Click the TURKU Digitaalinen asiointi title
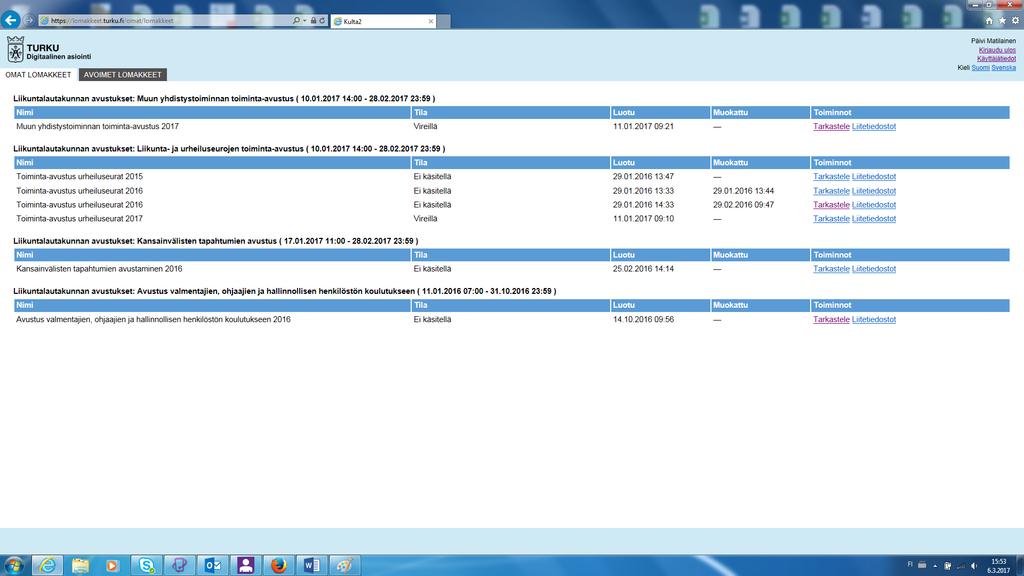This screenshot has height=576, width=1024. point(59,52)
